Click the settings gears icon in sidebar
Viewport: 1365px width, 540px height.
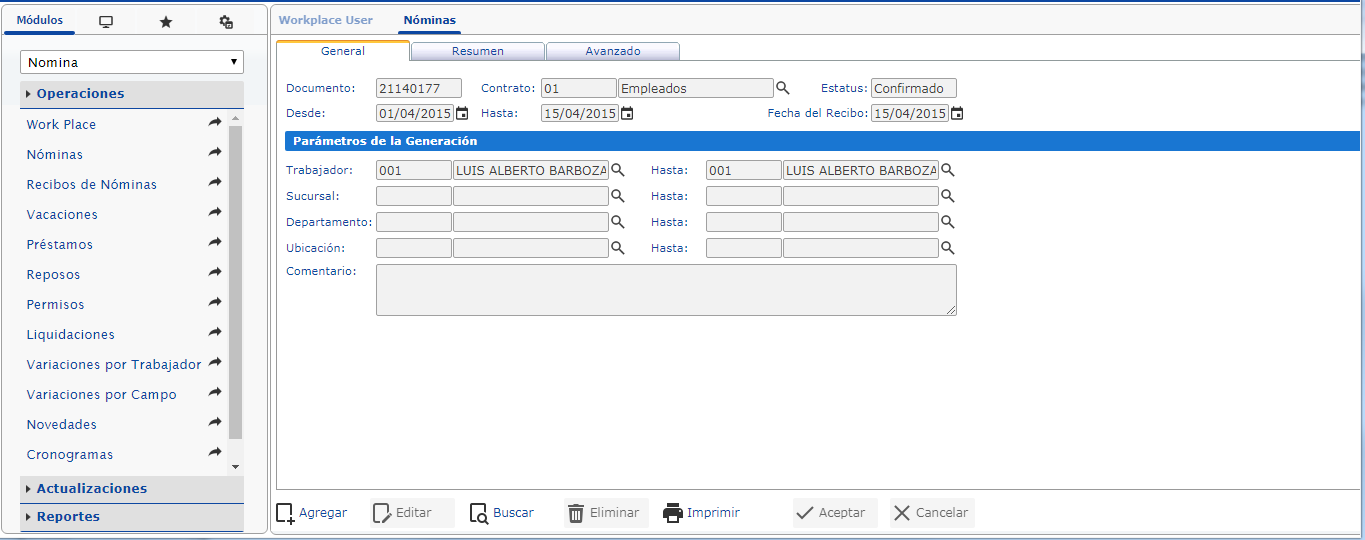(226, 21)
